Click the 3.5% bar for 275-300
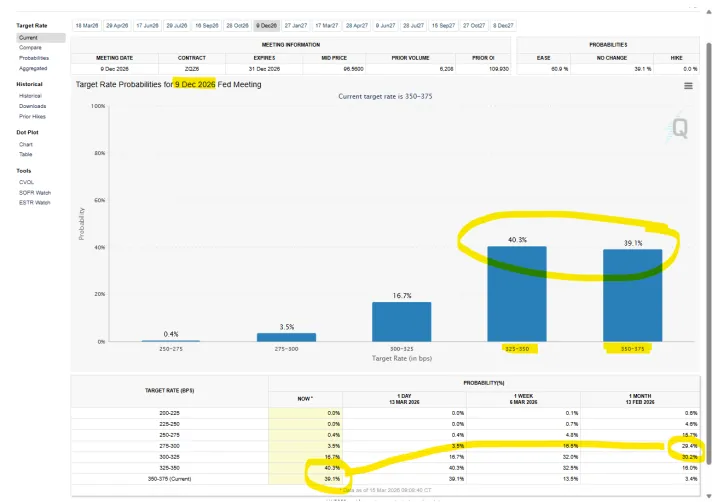Viewport: 713px width, 502px height. [286, 337]
